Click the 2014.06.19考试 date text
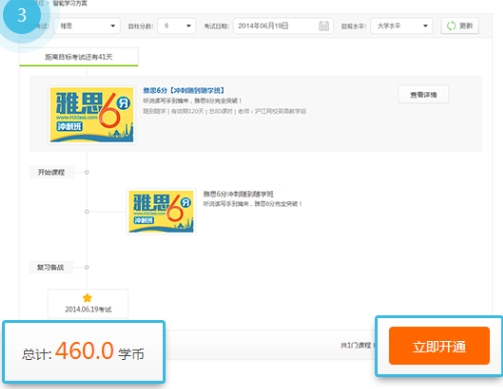This screenshot has height=389, width=503. click(88, 309)
